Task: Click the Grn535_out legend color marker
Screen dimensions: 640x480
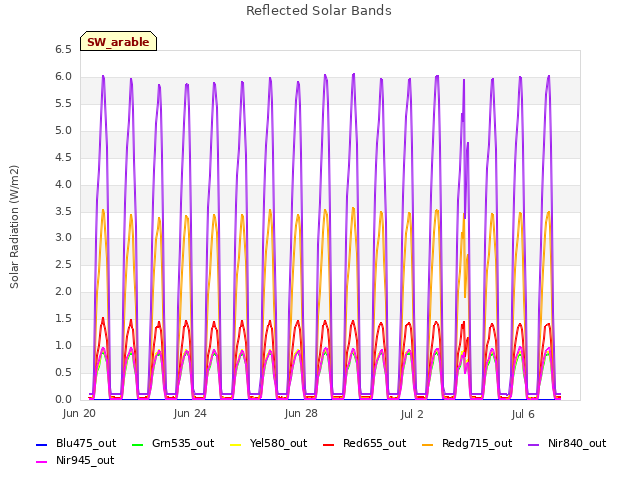Action: [138, 444]
